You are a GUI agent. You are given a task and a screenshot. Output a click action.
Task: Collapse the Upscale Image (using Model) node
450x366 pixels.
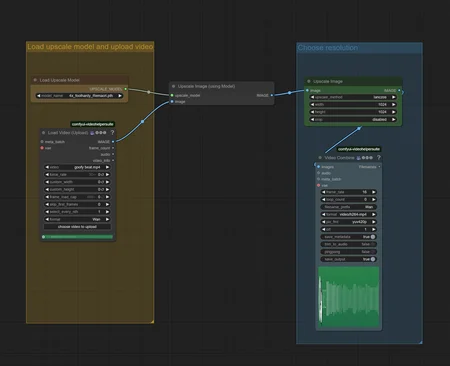point(173,86)
